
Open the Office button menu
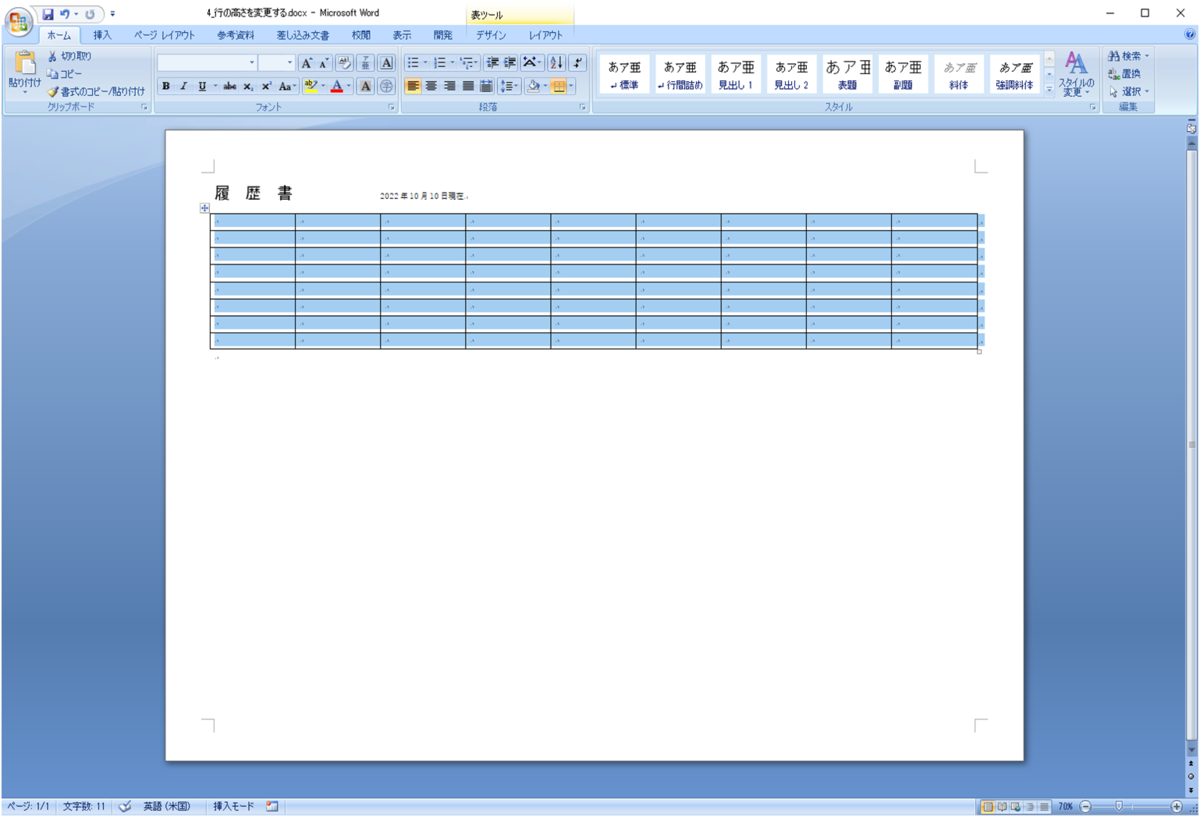pyautogui.click(x=19, y=23)
